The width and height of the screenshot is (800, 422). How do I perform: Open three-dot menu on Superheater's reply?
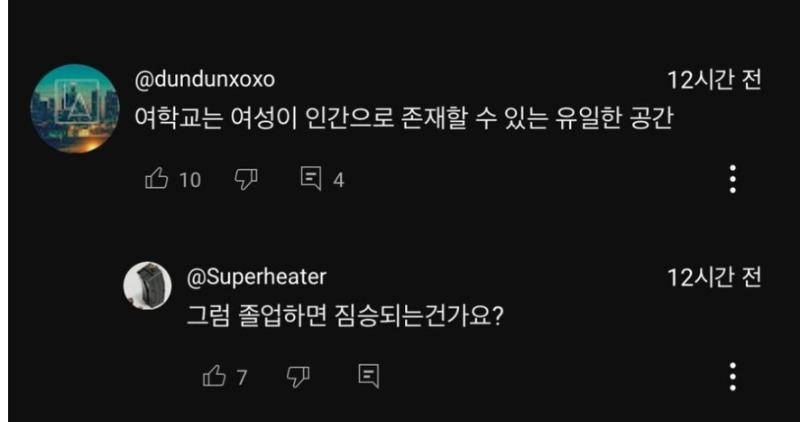(x=733, y=376)
